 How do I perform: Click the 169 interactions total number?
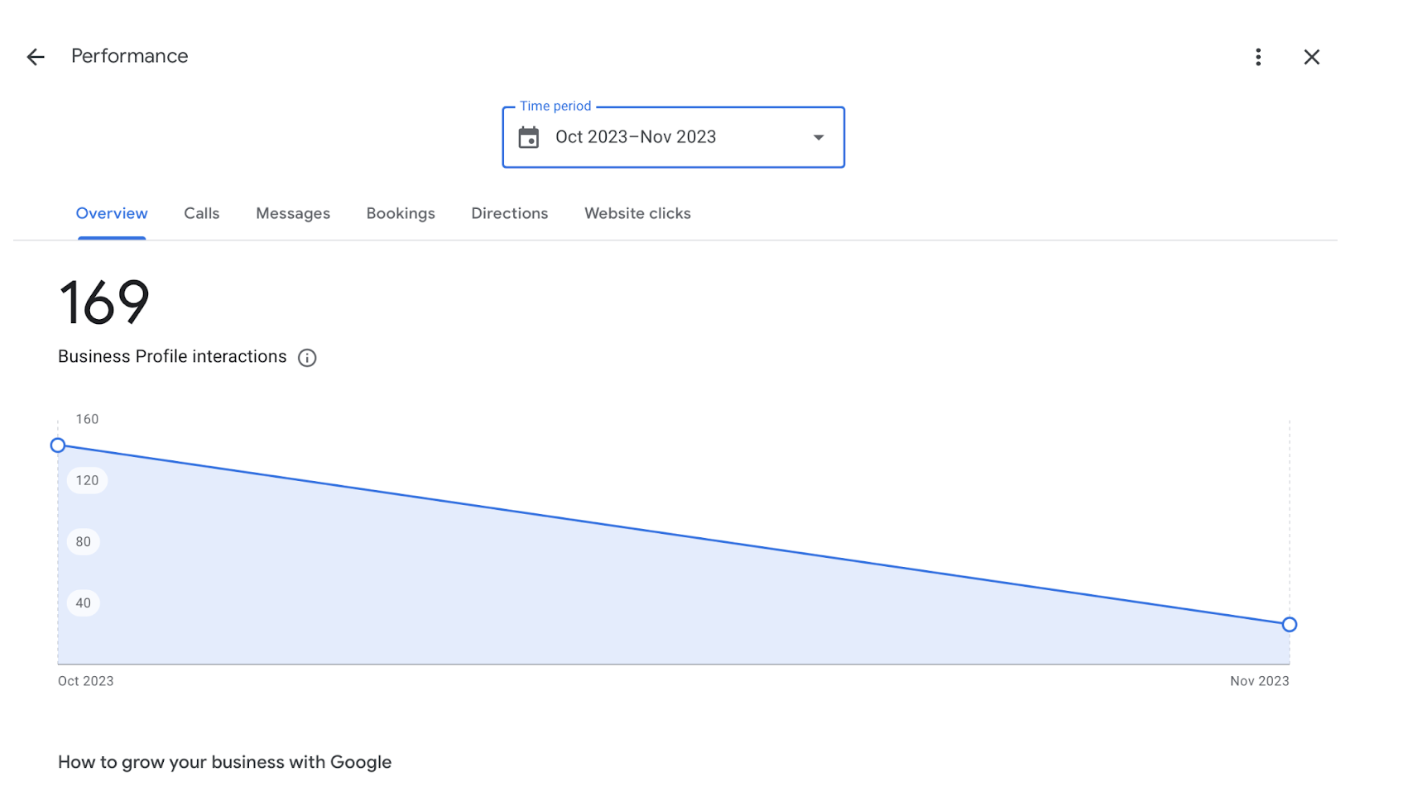click(104, 302)
